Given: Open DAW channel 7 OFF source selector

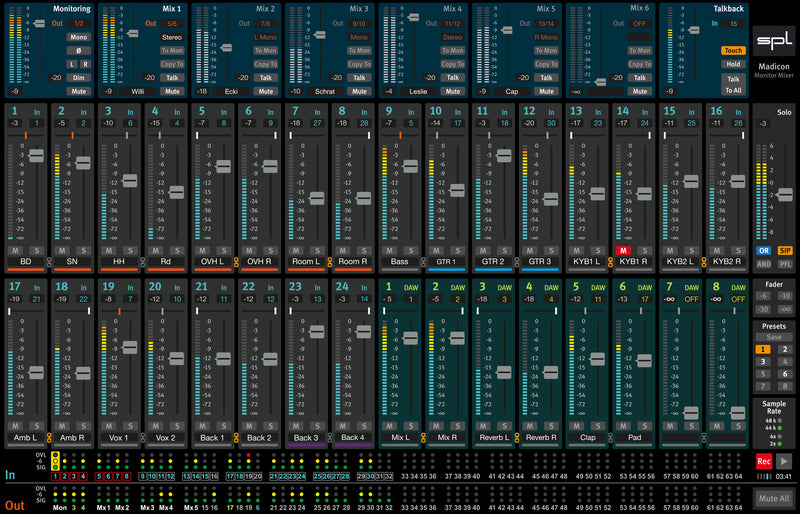Looking at the screenshot, I should pos(691,299).
